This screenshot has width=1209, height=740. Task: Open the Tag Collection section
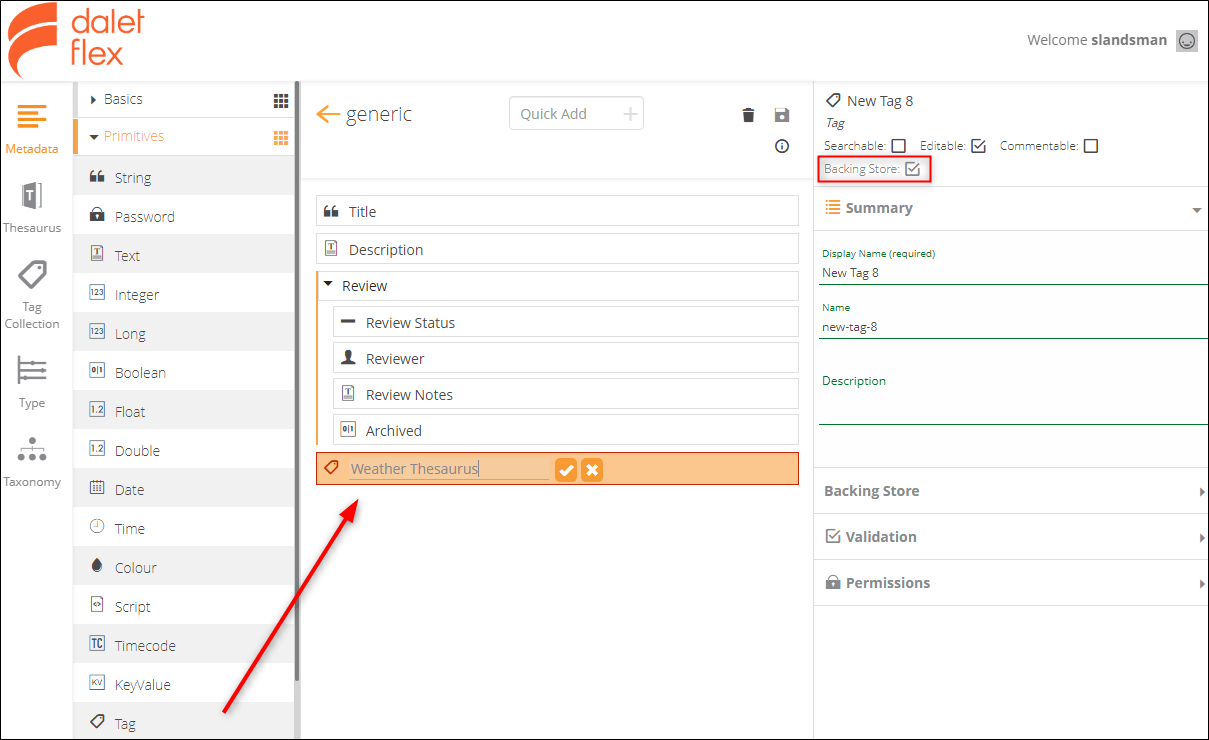(33, 290)
